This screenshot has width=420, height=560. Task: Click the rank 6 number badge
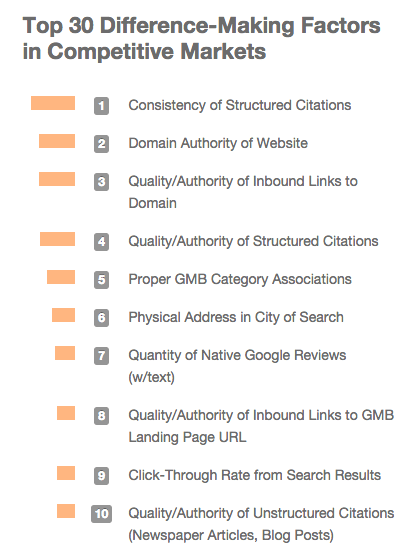click(x=101, y=318)
